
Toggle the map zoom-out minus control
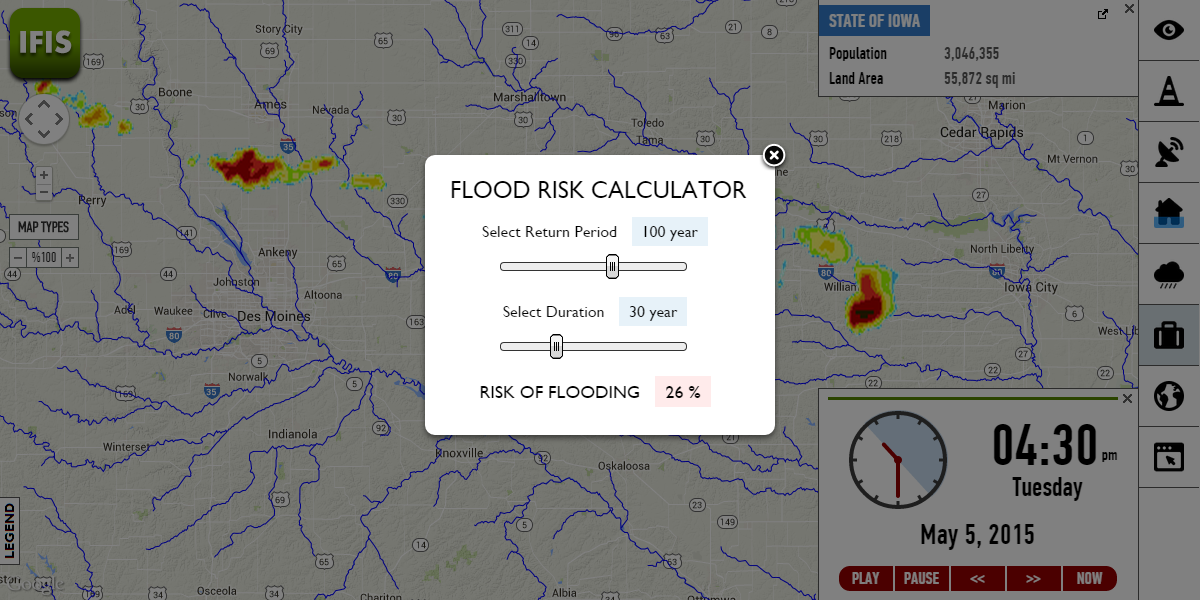pos(42,190)
